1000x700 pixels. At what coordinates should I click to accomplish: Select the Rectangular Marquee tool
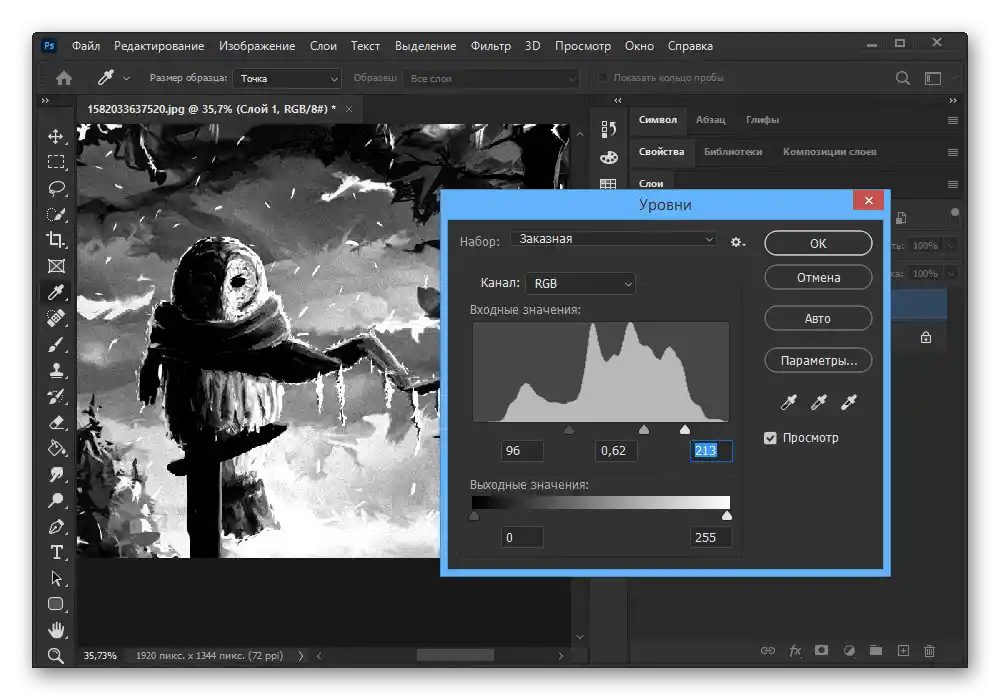(56, 162)
